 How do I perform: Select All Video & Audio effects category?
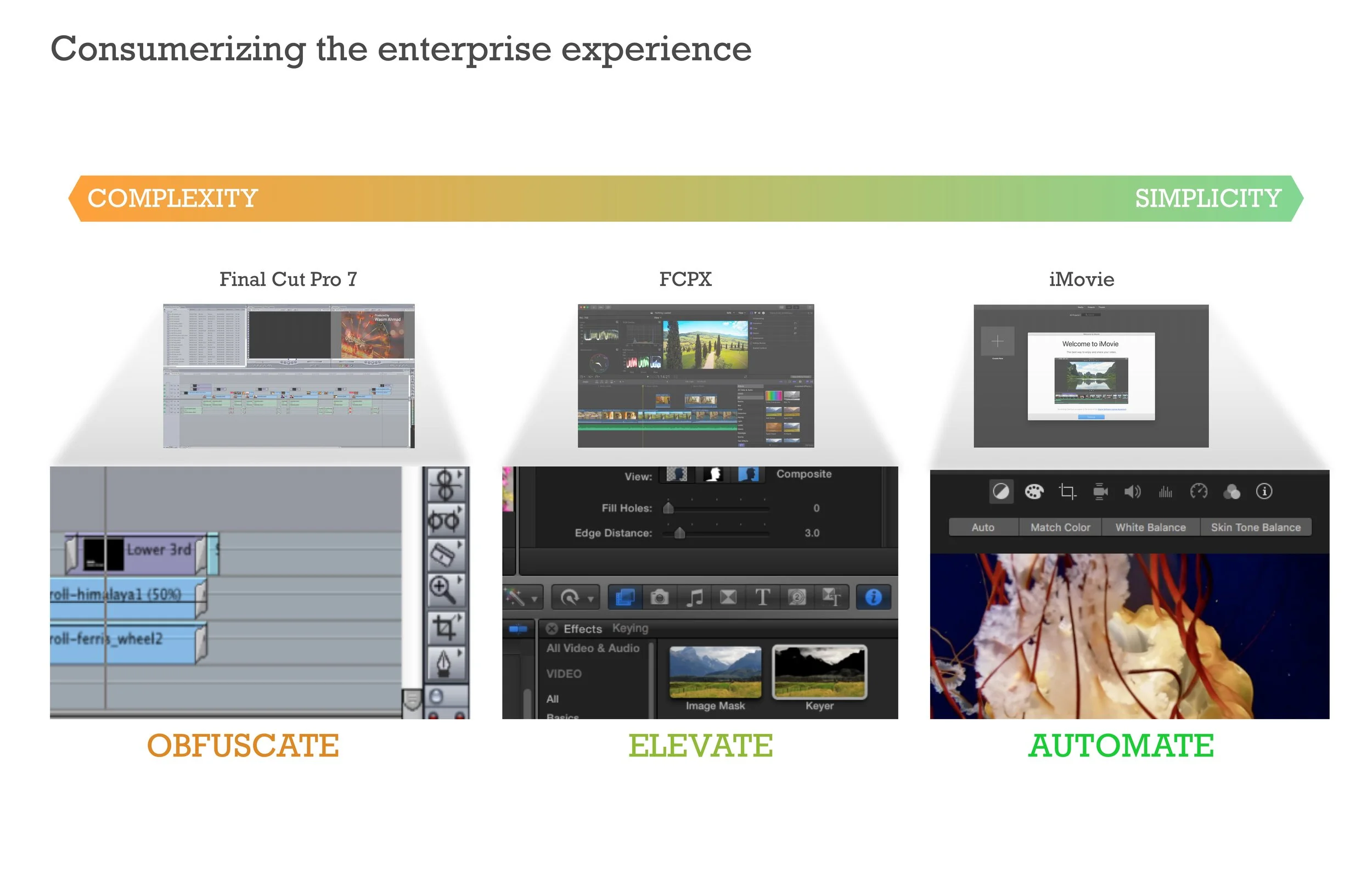tap(593, 648)
